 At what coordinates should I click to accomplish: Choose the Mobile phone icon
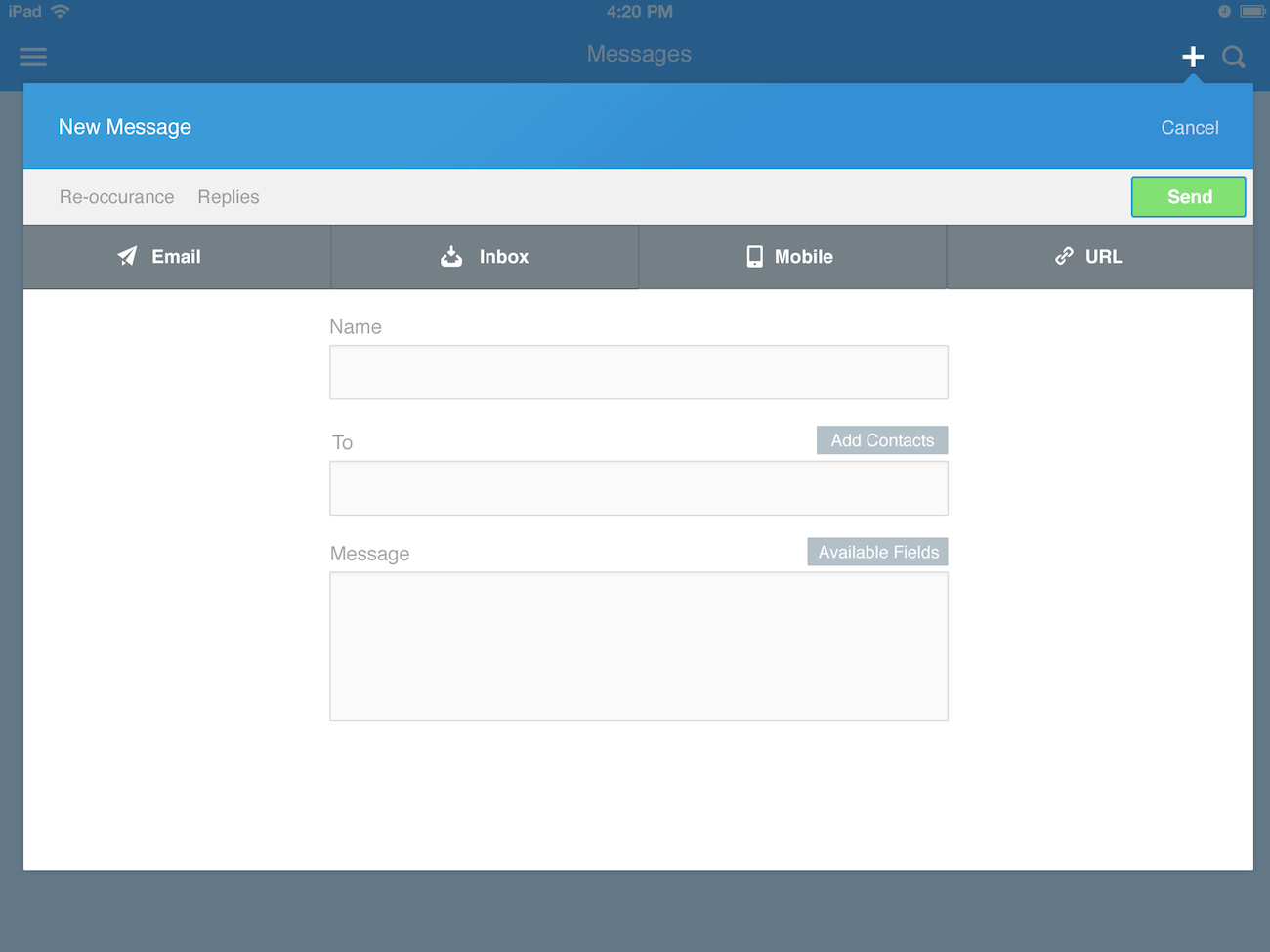point(754,257)
